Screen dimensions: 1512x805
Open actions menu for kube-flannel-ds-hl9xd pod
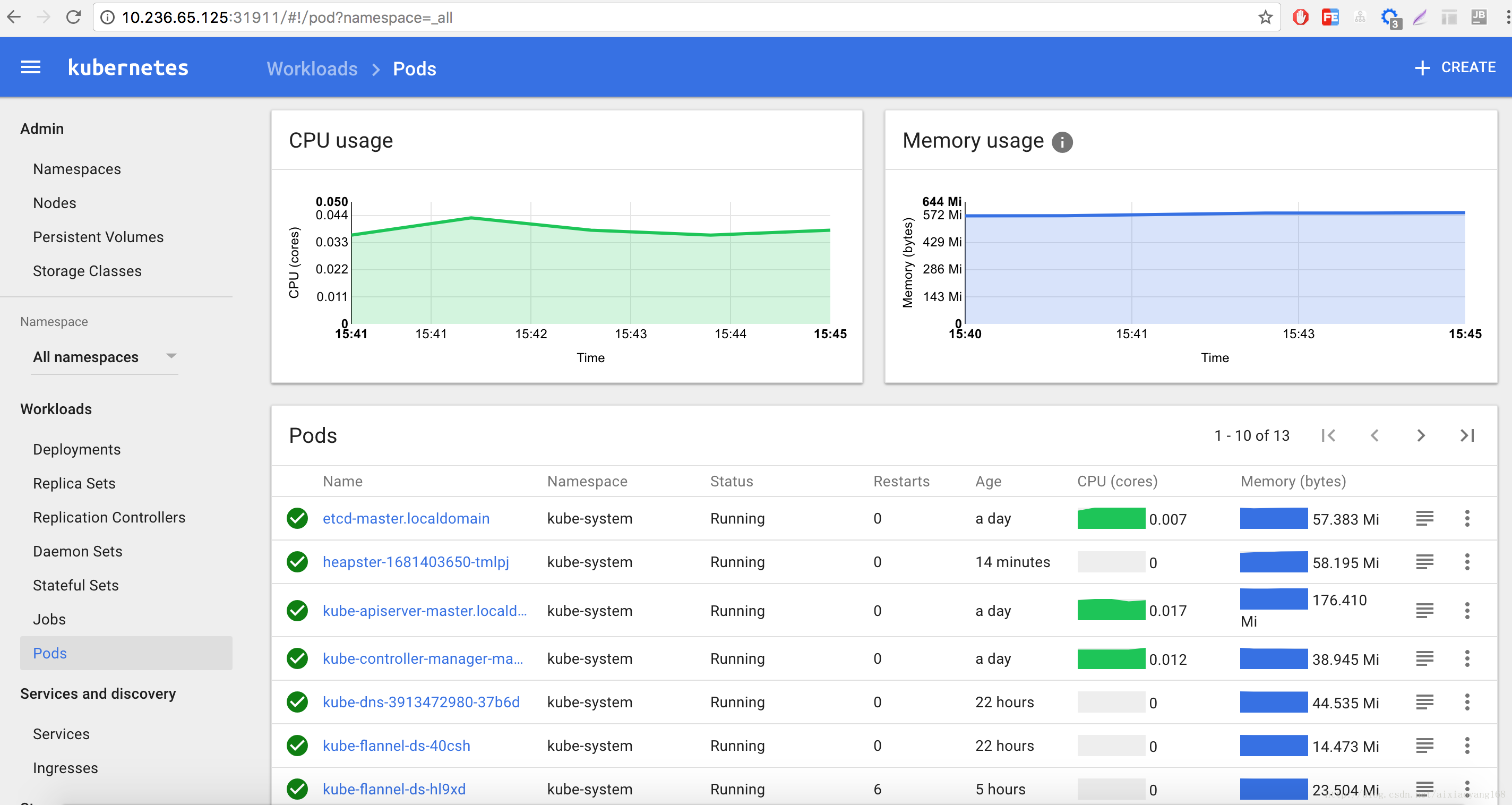1467,789
